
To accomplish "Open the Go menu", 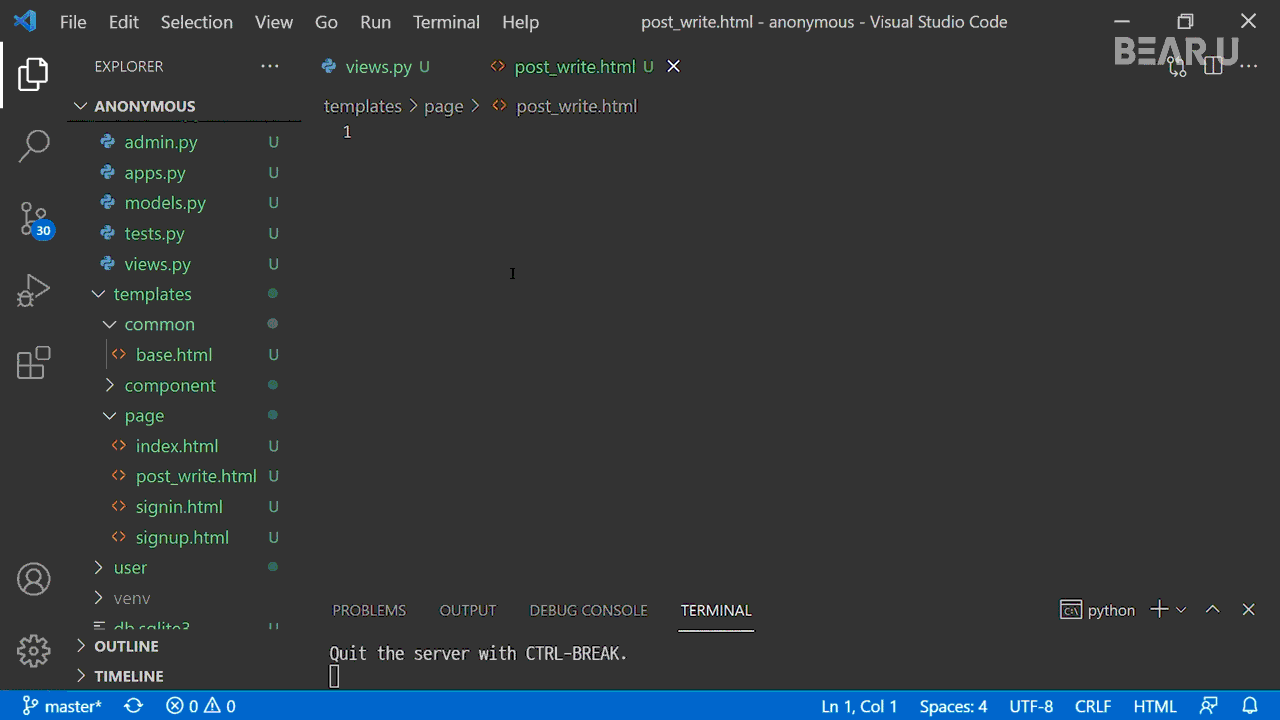I will [x=326, y=22].
